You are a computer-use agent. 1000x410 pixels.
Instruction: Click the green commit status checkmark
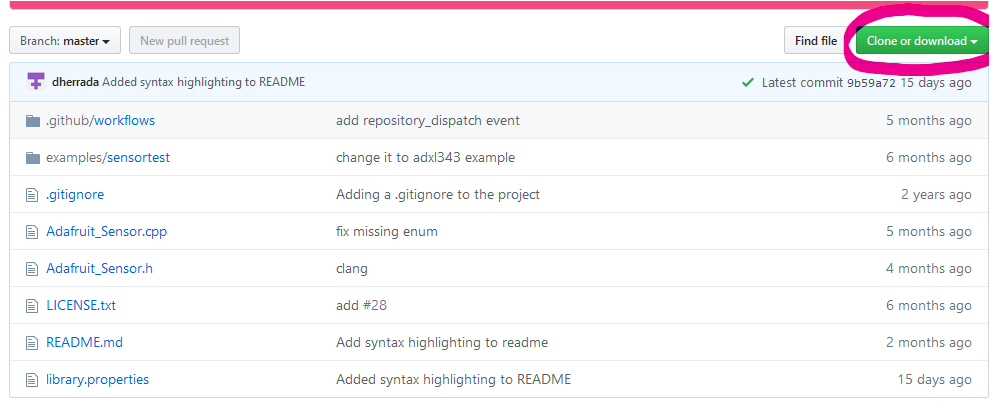point(748,82)
